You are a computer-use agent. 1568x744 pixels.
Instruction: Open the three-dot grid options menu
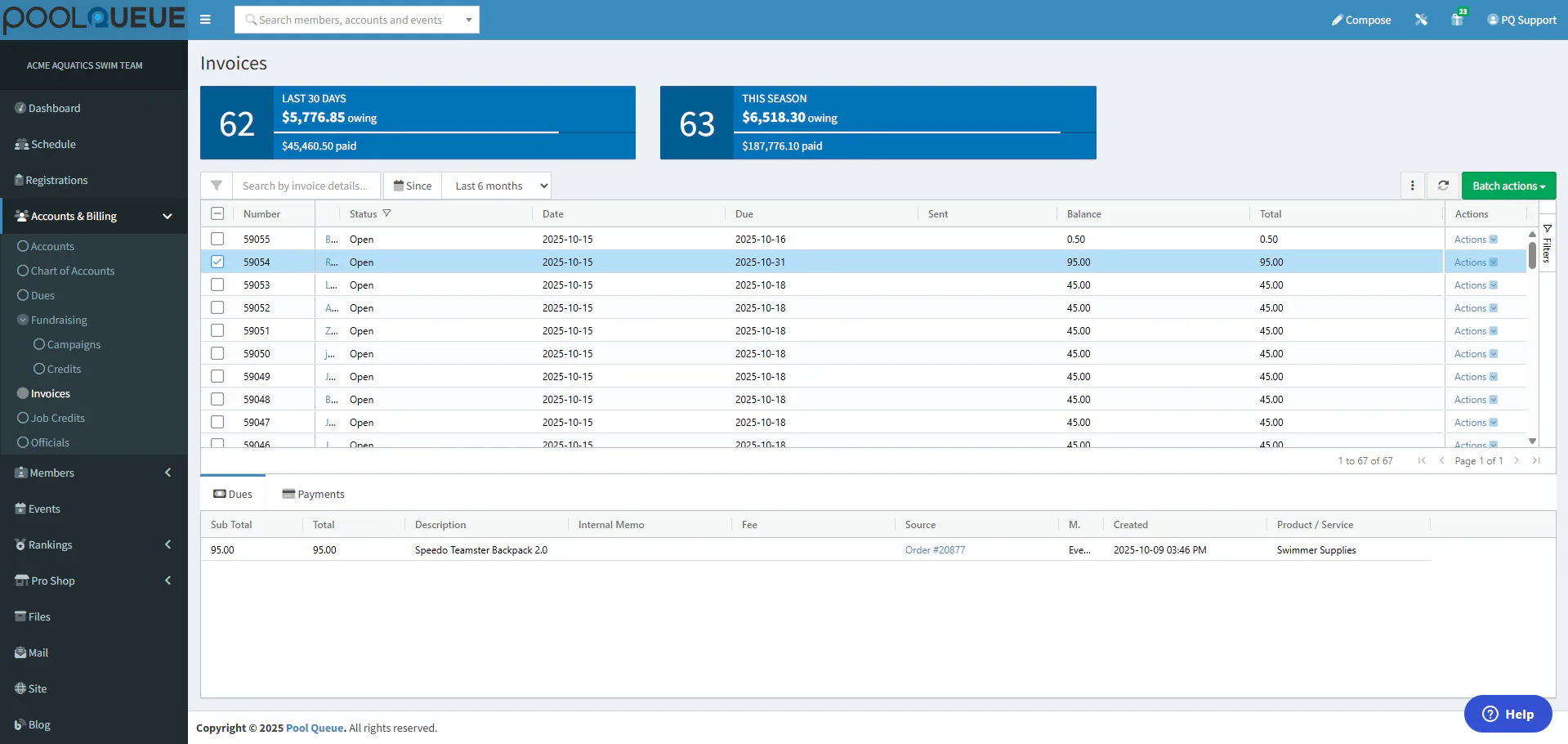click(x=1412, y=186)
